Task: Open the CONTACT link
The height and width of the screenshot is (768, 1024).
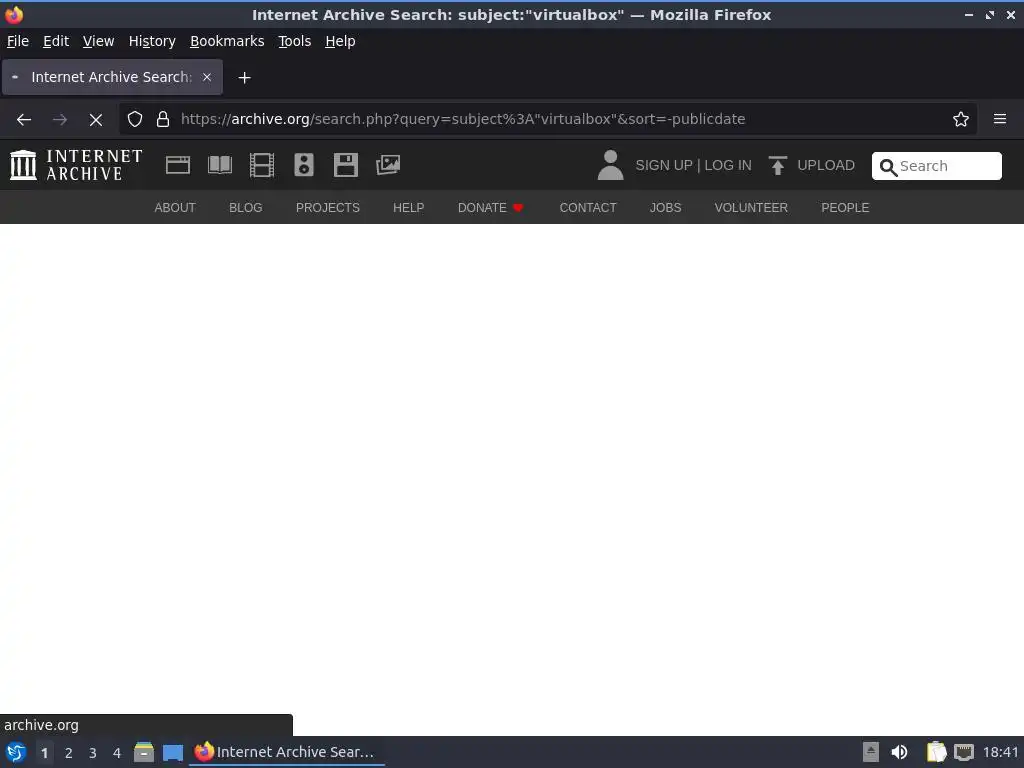Action: pyautogui.click(x=588, y=208)
